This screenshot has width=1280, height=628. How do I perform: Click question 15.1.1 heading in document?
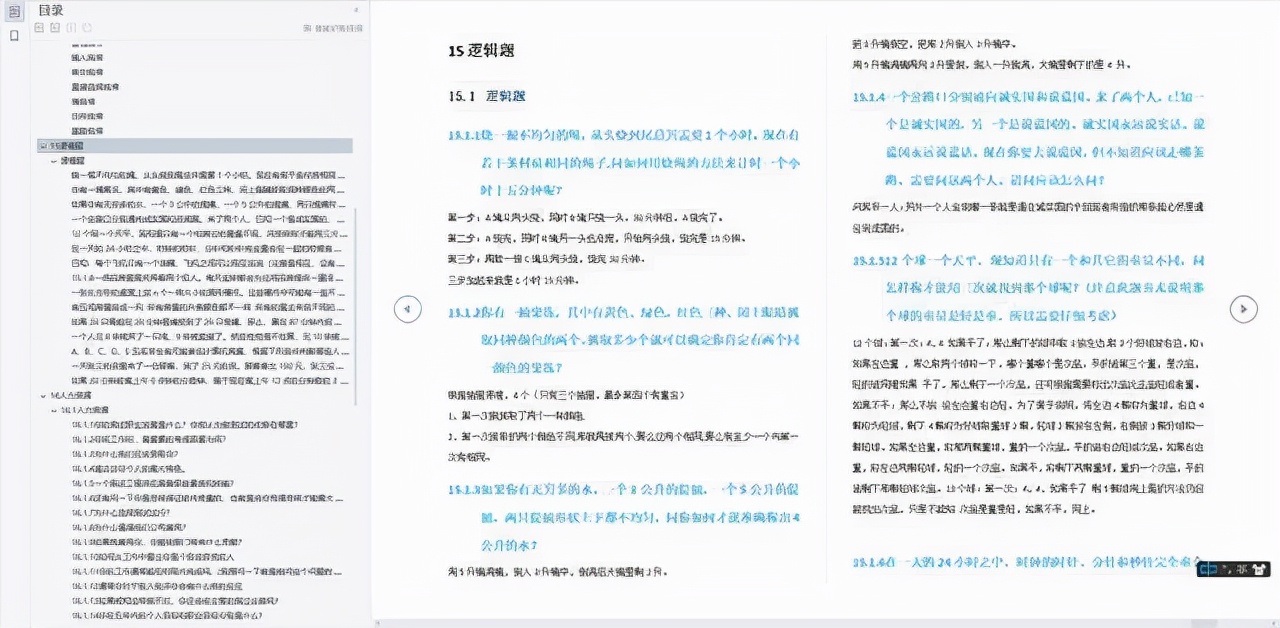click(x=625, y=162)
